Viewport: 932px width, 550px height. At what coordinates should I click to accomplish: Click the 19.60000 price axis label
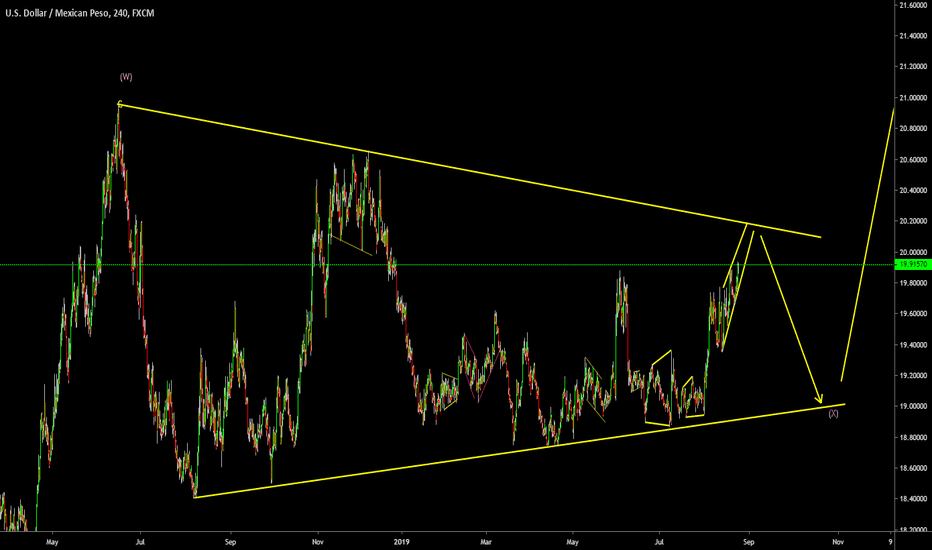(913, 314)
